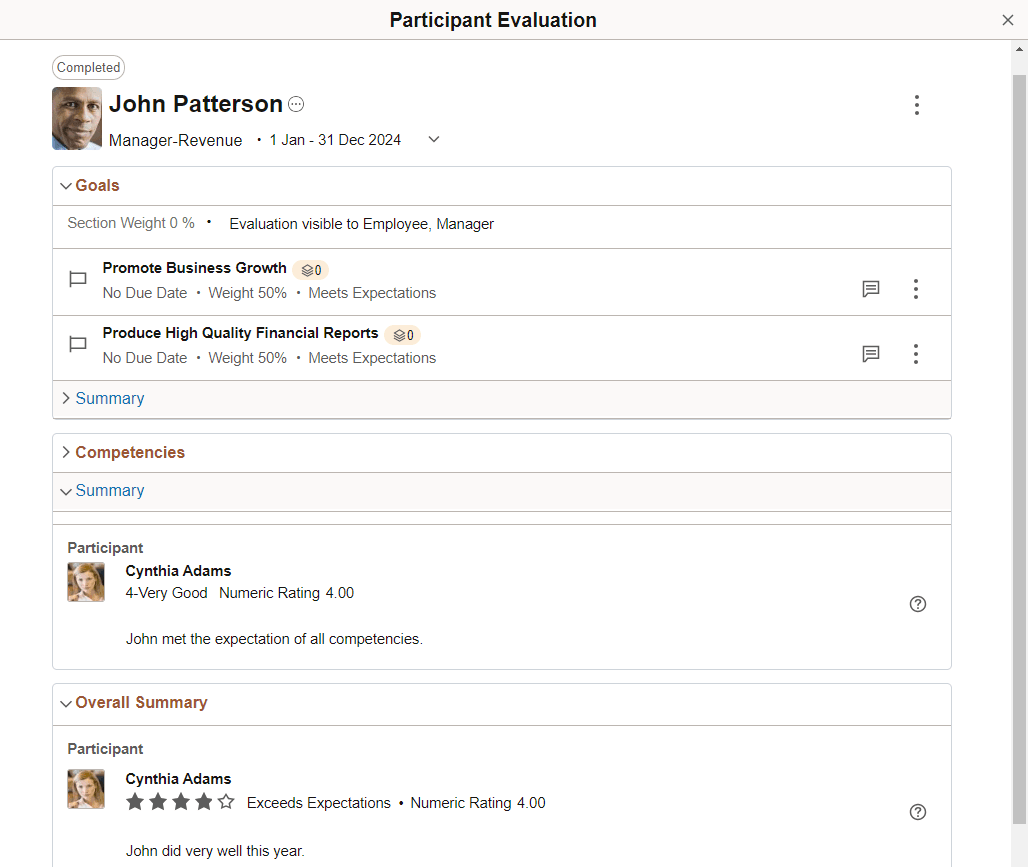Expand the Summary under Goals

tap(65, 398)
